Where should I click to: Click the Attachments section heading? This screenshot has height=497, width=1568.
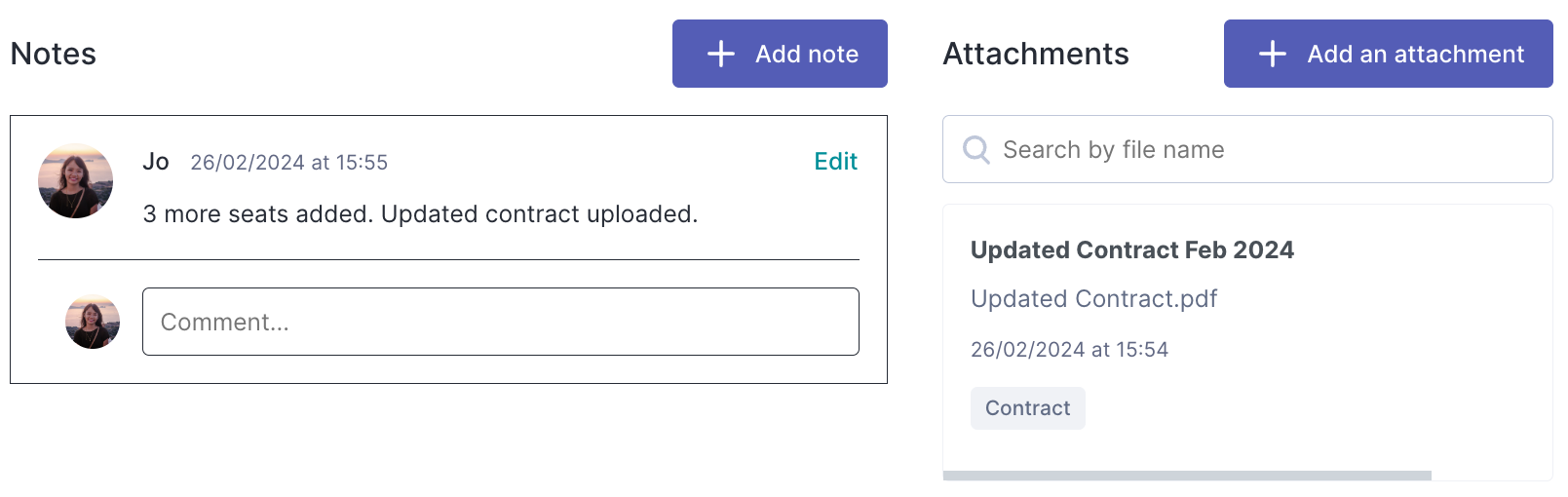[x=1036, y=54]
